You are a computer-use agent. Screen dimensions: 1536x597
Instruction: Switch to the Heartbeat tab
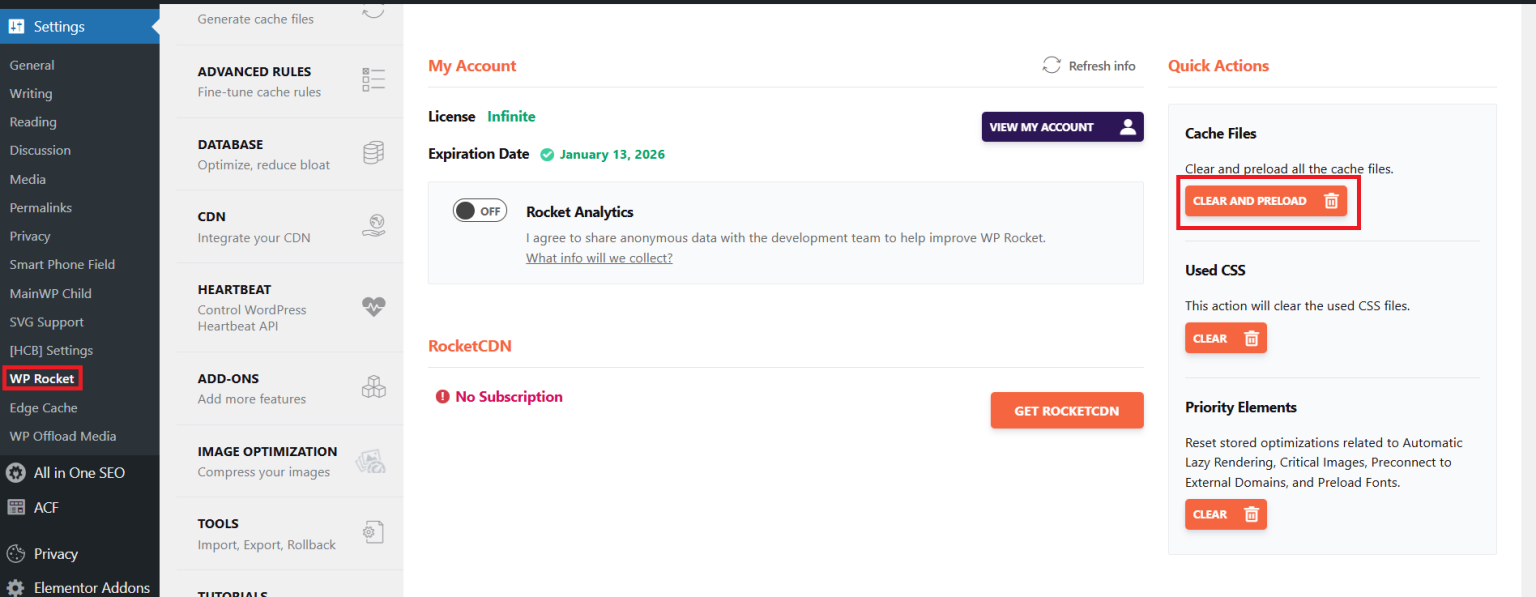[235, 290]
